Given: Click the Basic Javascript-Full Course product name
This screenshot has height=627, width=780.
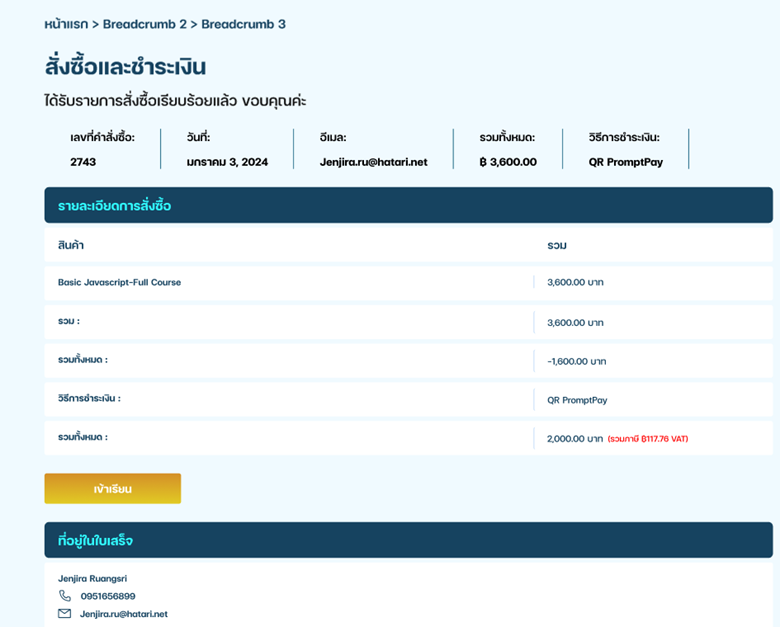Looking at the screenshot, I should tap(119, 282).
